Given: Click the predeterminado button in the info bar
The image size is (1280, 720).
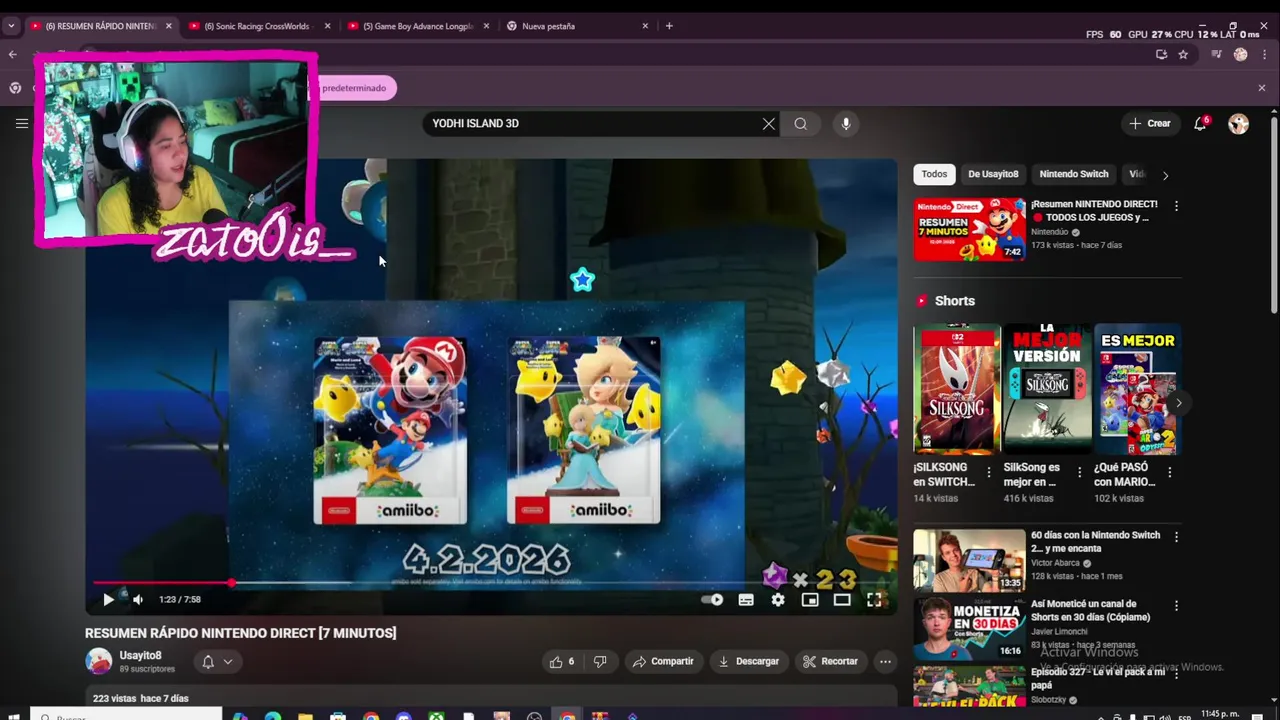Looking at the screenshot, I should (x=354, y=88).
